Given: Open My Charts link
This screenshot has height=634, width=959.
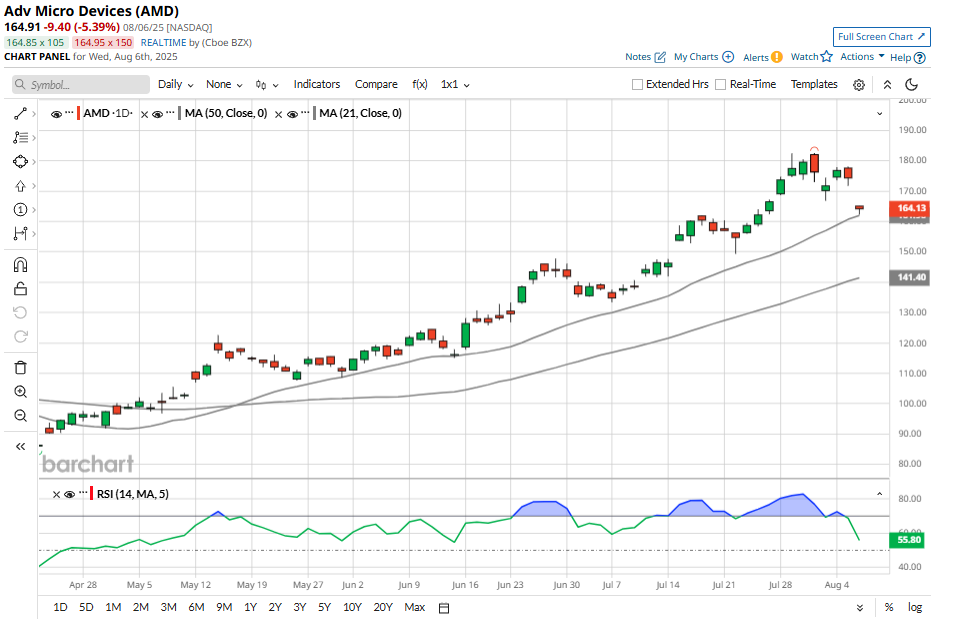Looking at the screenshot, I should pos(704,57).
